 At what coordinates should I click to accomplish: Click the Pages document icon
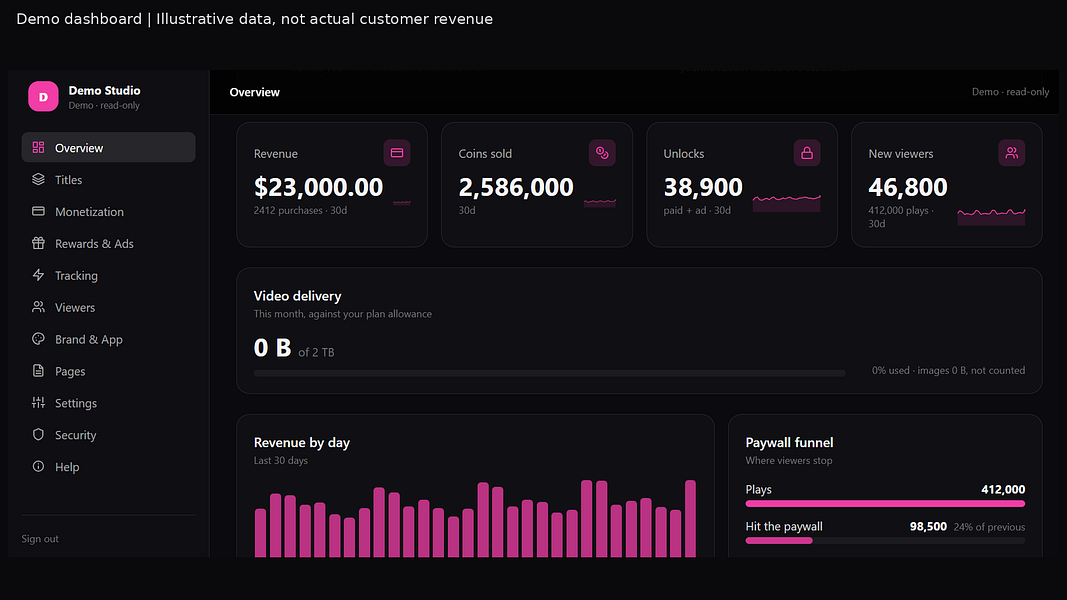pyautogui.click(x=38, y=371)
